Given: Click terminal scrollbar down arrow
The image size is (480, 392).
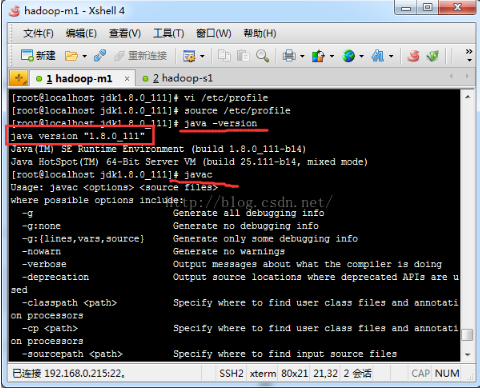Looking at the screenshot, I should (x=468, y=355).
